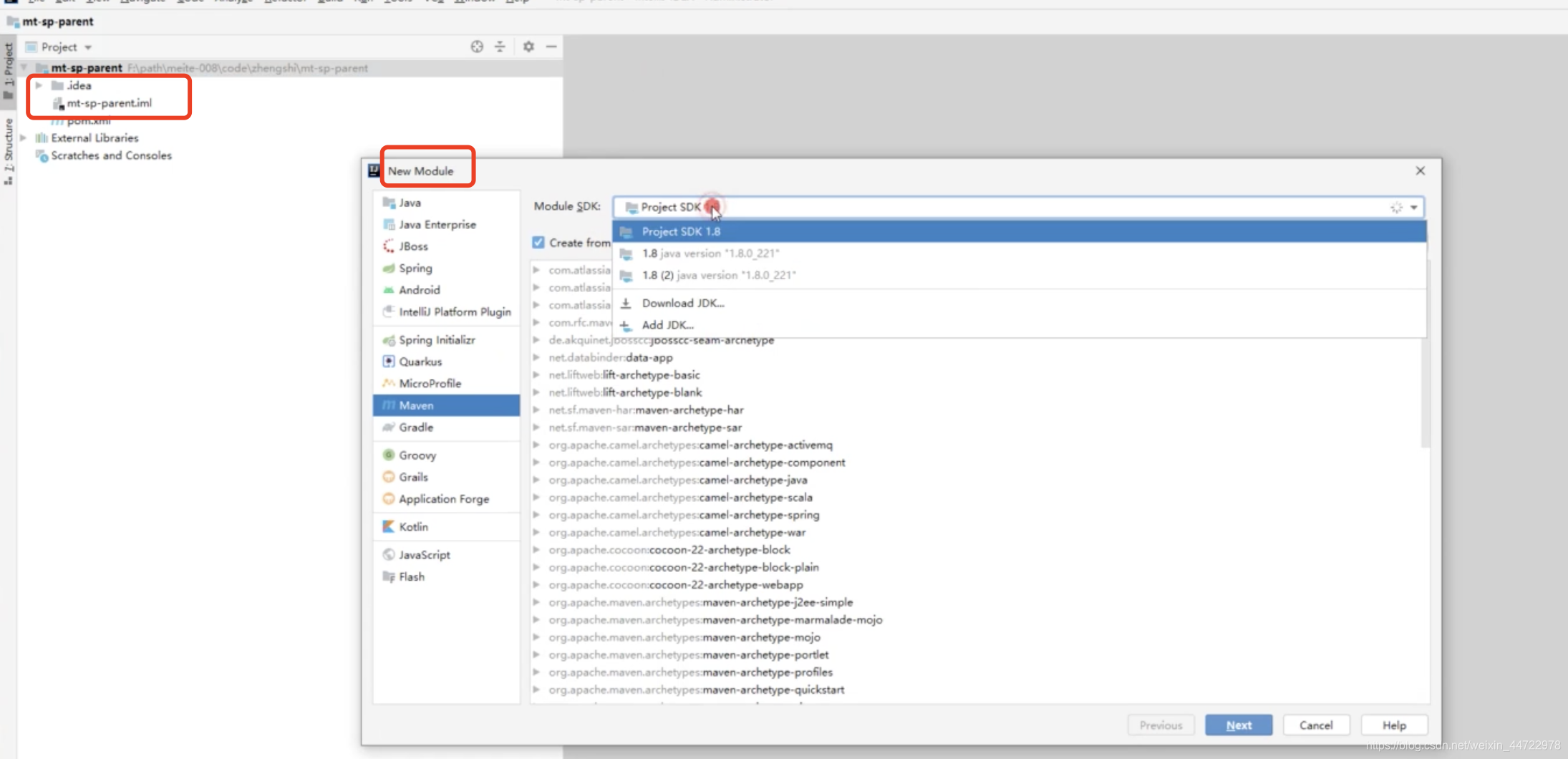Select the mt-sp-parent root project node

(x=87, y=68)
